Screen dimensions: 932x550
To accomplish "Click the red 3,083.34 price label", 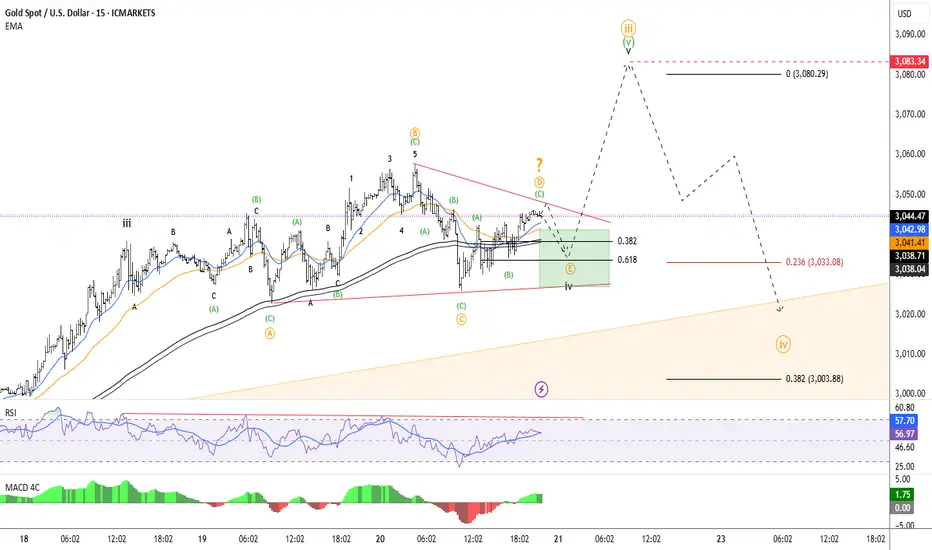I will coord(910,61).
